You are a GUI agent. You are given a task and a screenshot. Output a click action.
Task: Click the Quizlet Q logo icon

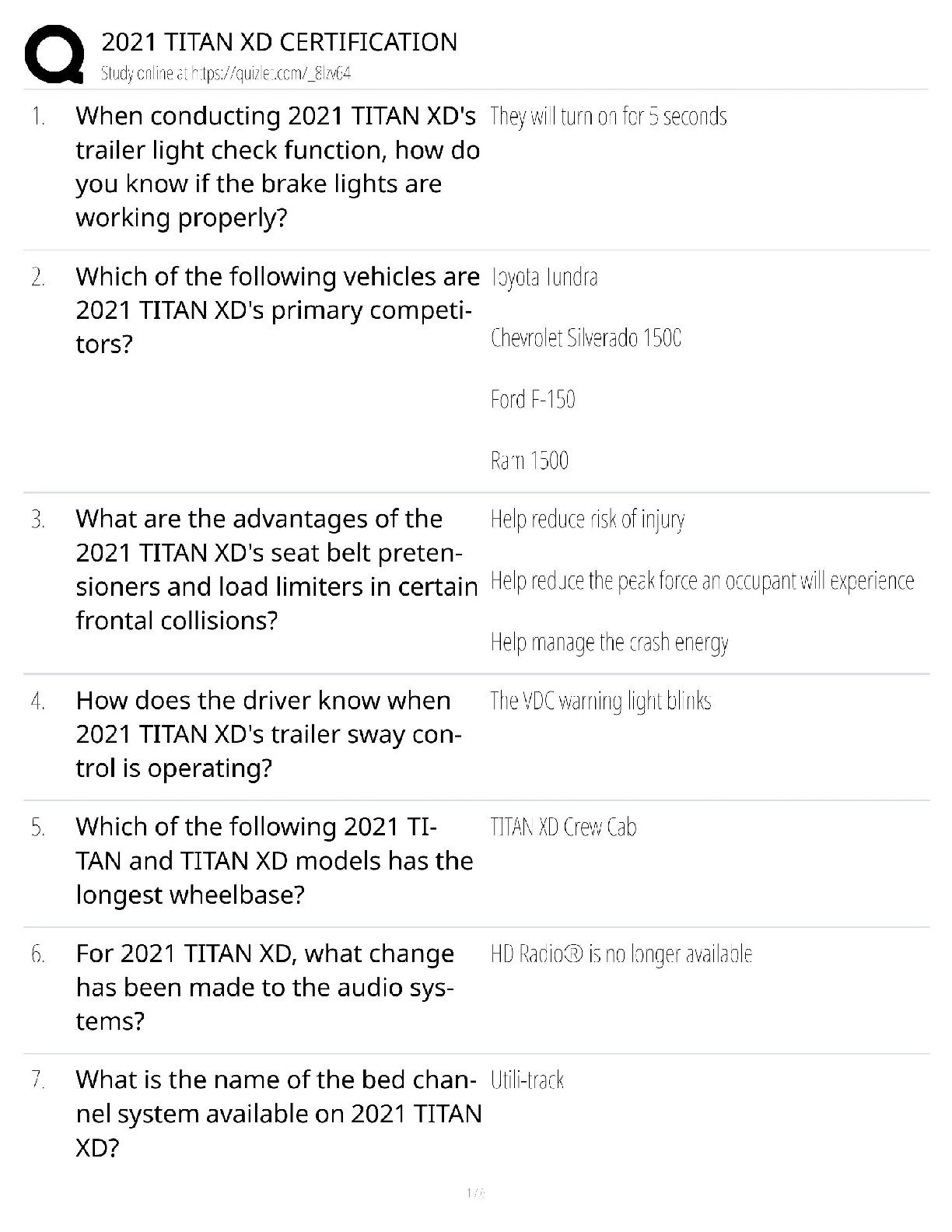(x=54, y=54)
